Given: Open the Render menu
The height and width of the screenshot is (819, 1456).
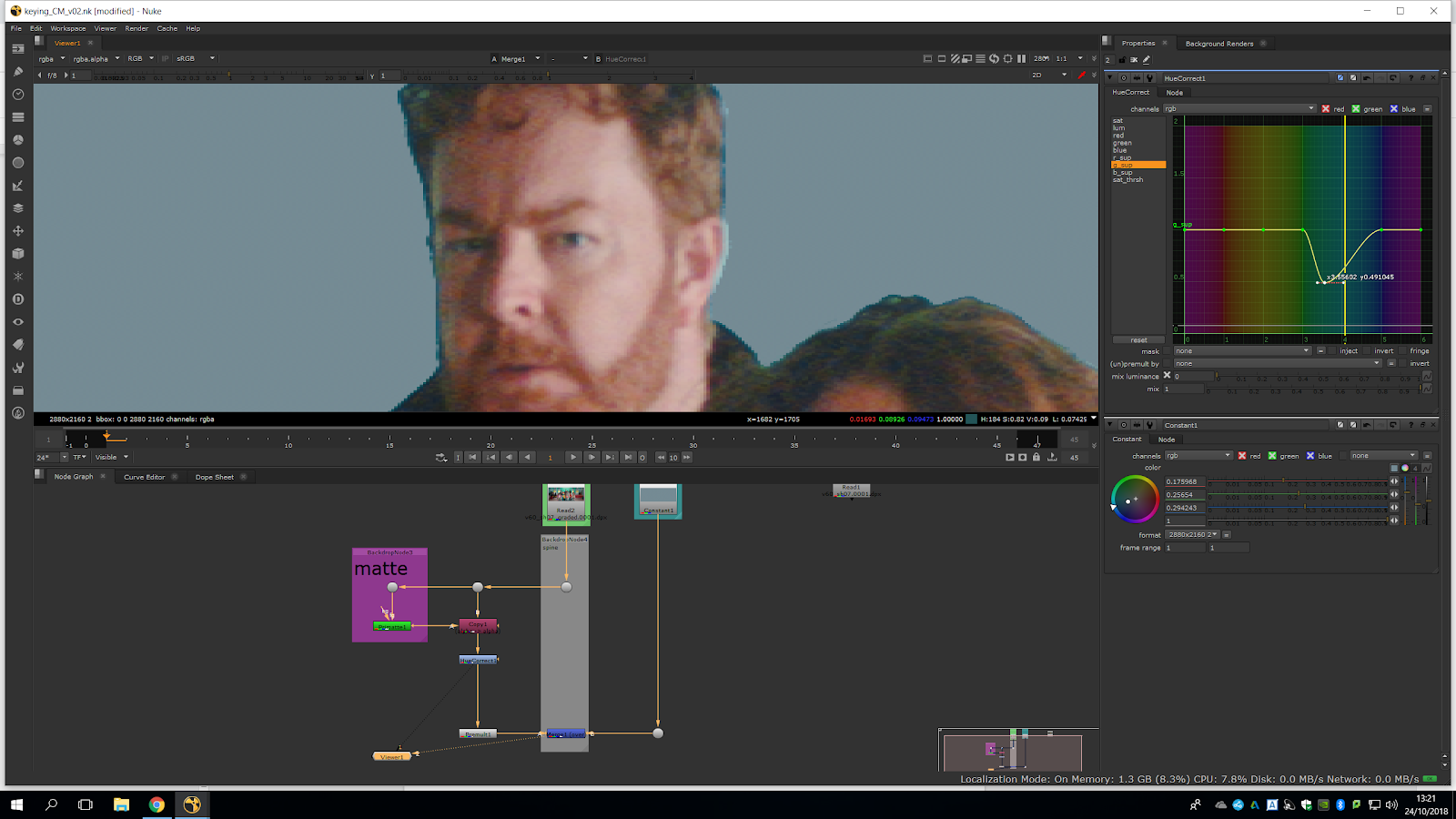Looking at the screenshot, I should [x=136, y=28].
